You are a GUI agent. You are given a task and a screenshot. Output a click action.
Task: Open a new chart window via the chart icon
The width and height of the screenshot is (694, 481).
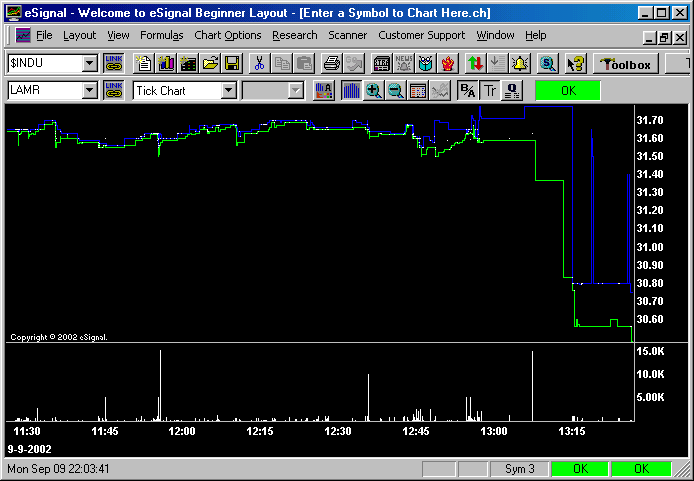coord(166,63)
